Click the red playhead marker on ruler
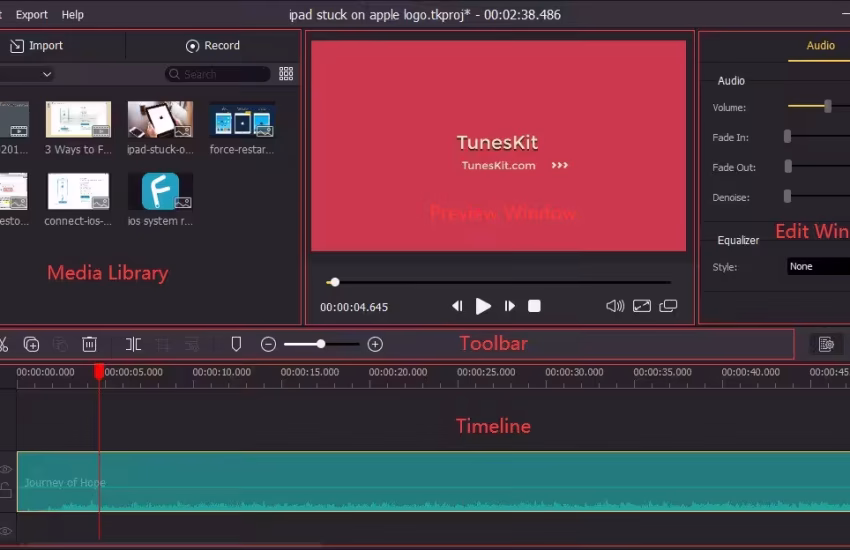This screenshot has width=850, height=550. 99,372
